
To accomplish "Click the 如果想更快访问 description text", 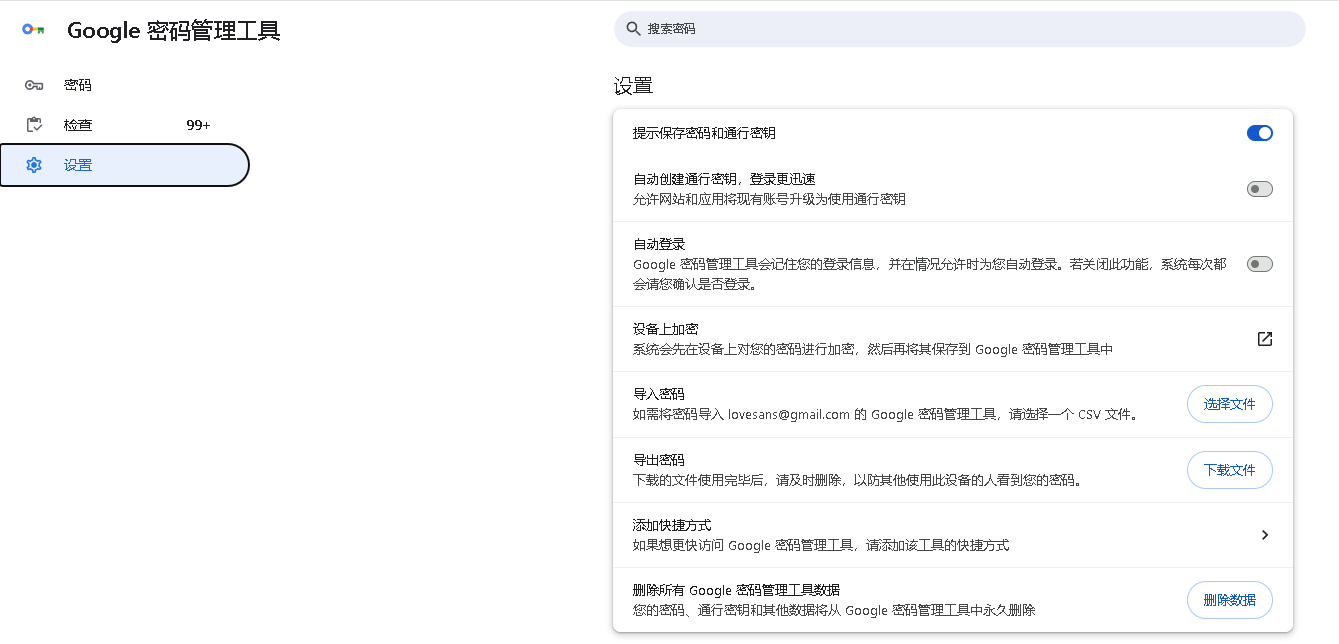I will (x=821, y=545).
